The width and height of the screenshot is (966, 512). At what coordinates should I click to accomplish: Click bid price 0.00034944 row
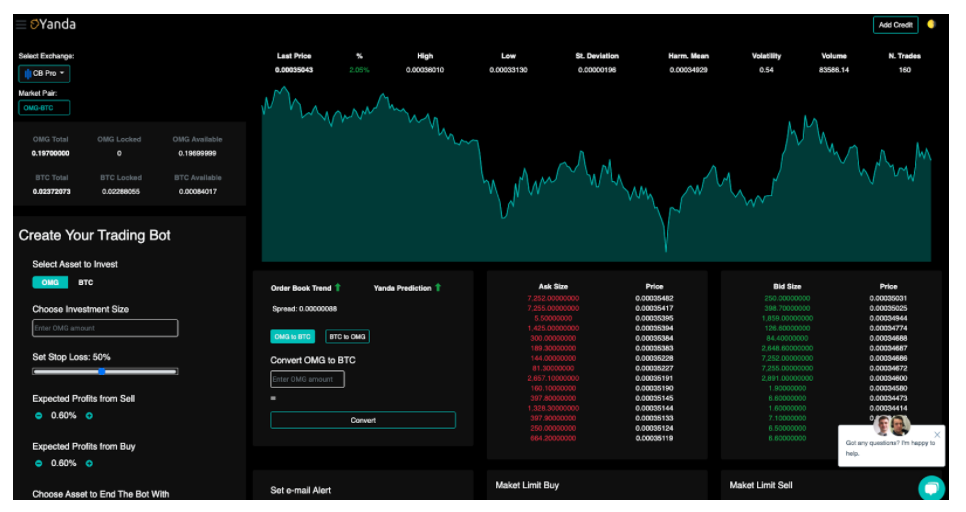point(888,319)
